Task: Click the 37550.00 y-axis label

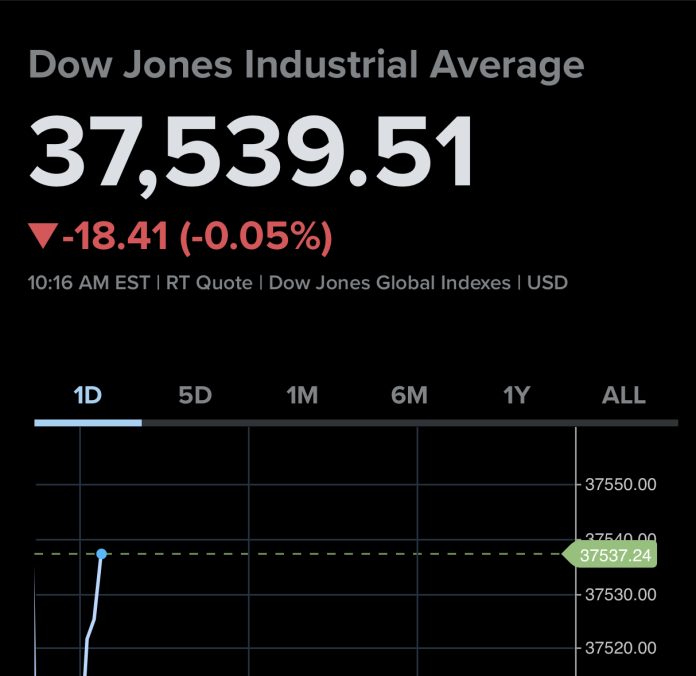Action: pos(620,485)
